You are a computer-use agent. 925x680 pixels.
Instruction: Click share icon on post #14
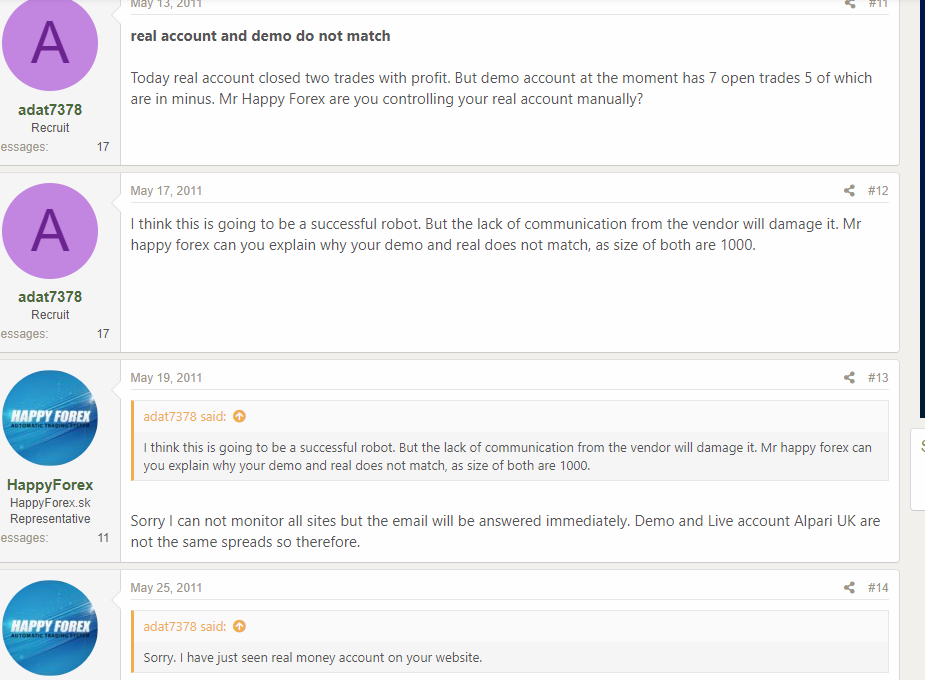[849, 588]
